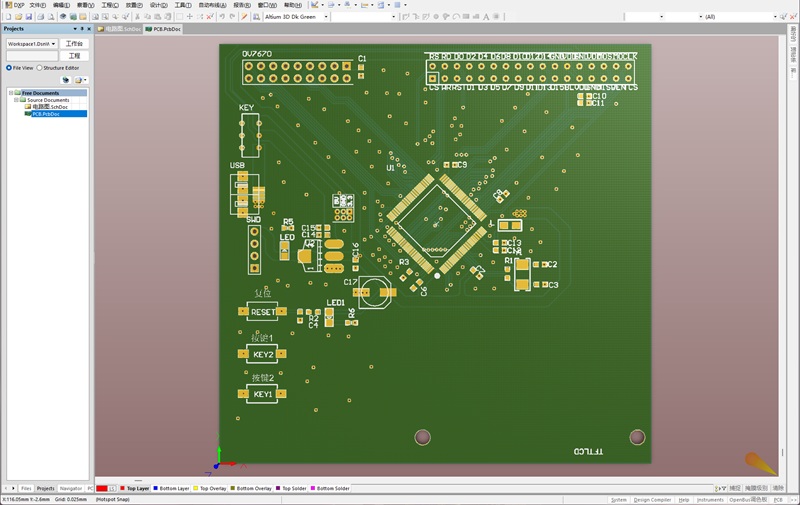Click the Utility tools icon in top toolbar
The image size is (800, 505).
click(x=315, y=5)
